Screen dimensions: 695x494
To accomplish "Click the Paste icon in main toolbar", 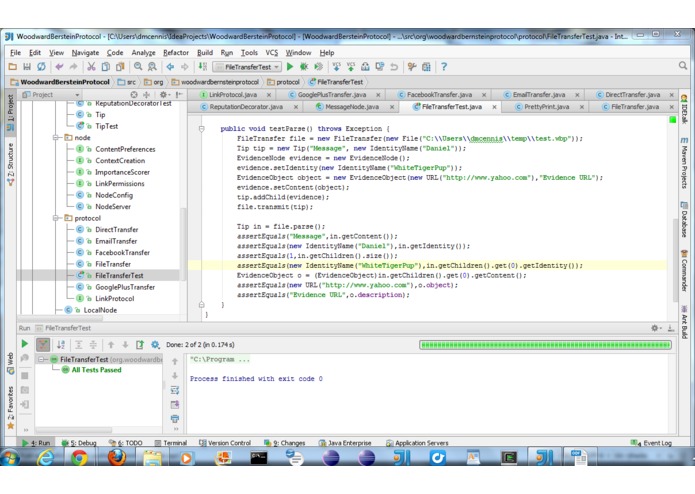I will click(x=120, y=67).
